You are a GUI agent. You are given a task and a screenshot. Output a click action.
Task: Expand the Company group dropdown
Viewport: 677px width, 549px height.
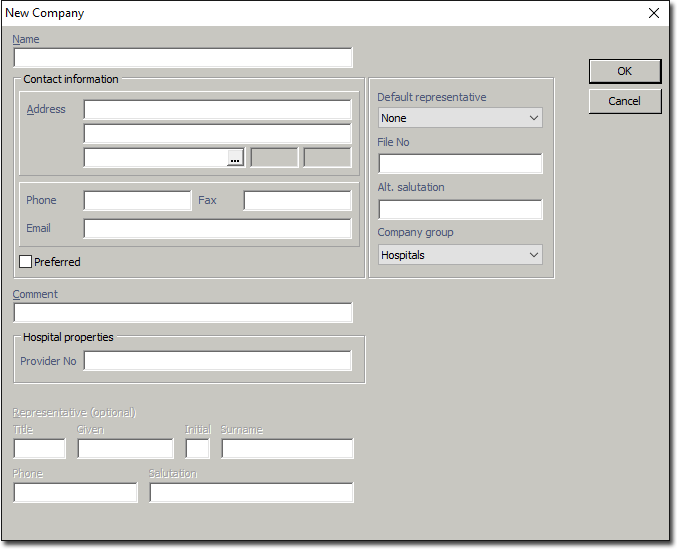tap(460, 255)
